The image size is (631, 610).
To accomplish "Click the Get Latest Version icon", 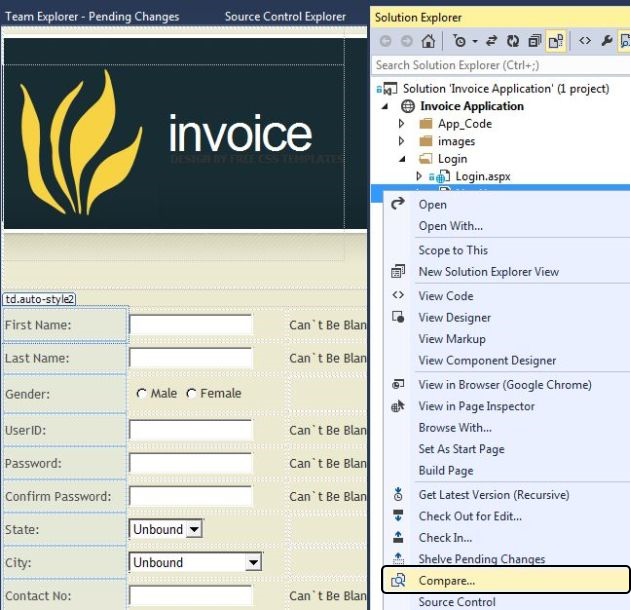I will pos(398,494).
